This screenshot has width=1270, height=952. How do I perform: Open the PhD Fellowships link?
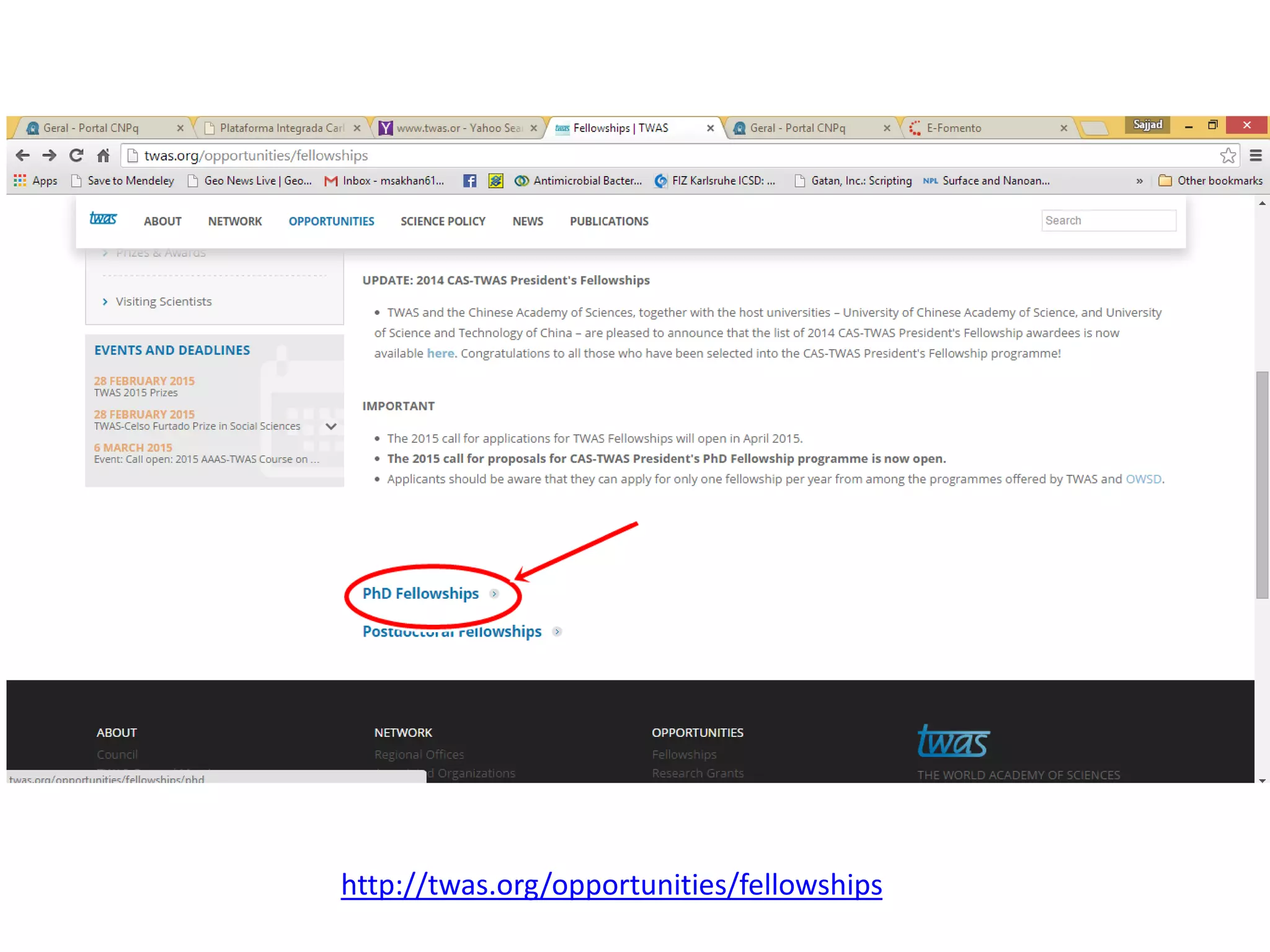(420, 594)
